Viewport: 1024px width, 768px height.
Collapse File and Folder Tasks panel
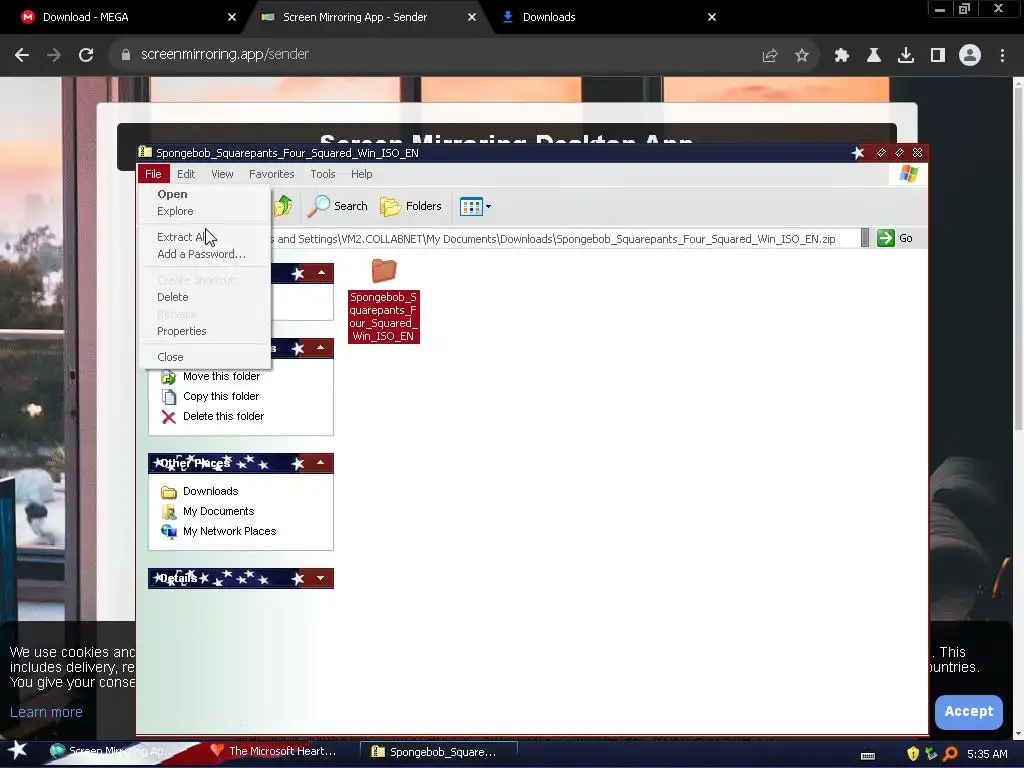coord(321,348)
